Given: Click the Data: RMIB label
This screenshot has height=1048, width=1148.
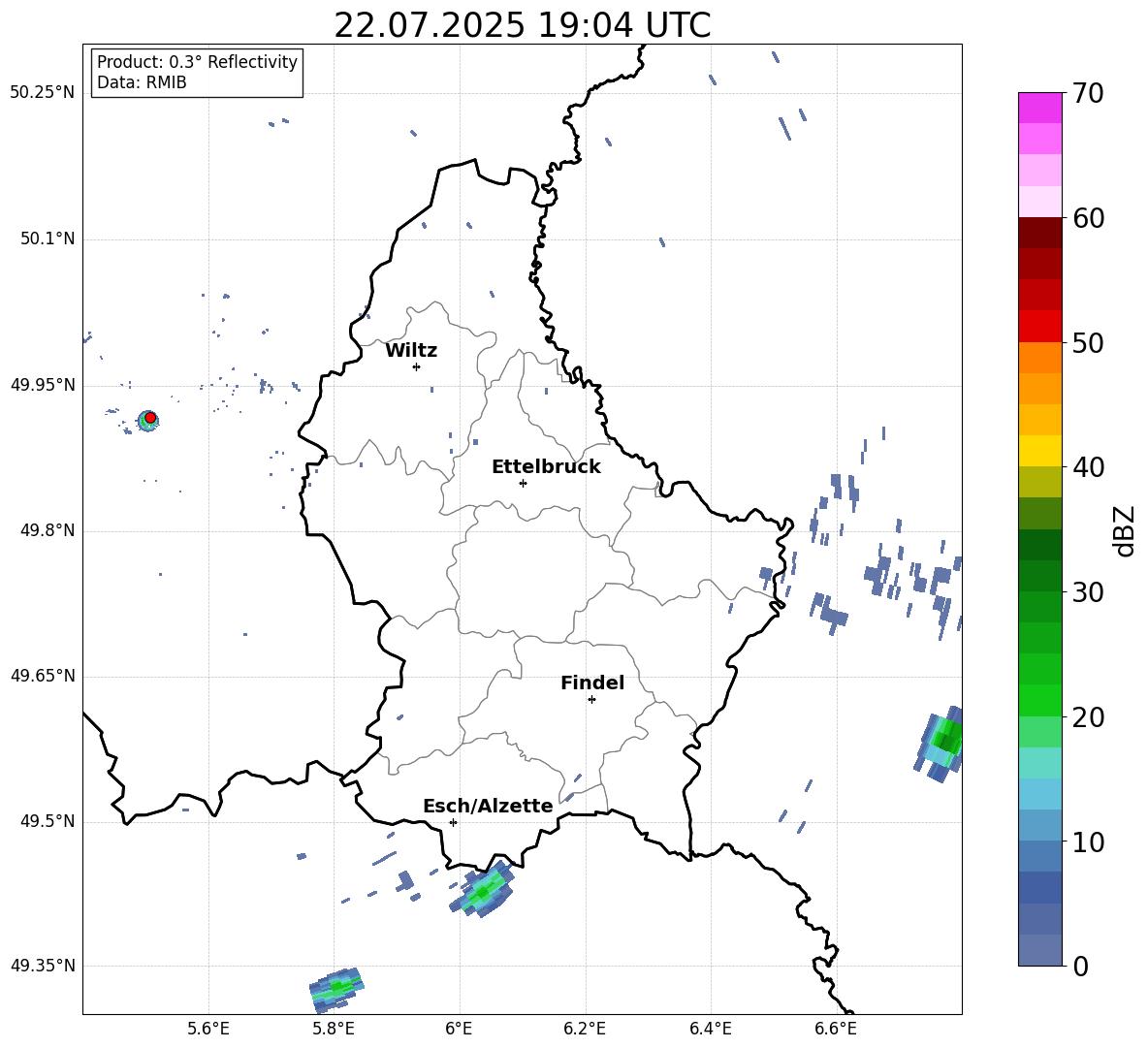Looking at the screenshot, I should click(x=142, y=82).
